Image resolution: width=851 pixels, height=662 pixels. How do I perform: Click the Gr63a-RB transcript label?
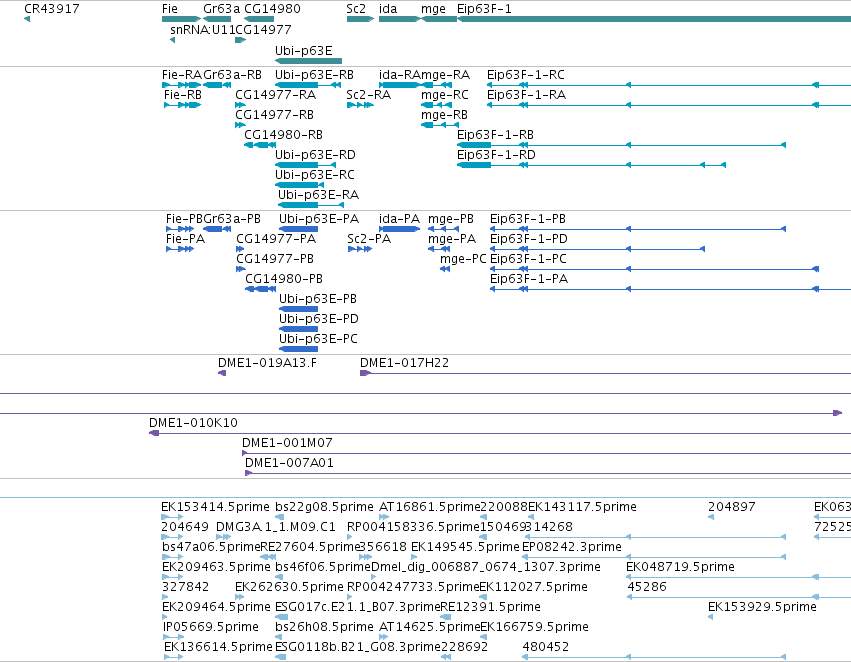click(x=232, y=74)
